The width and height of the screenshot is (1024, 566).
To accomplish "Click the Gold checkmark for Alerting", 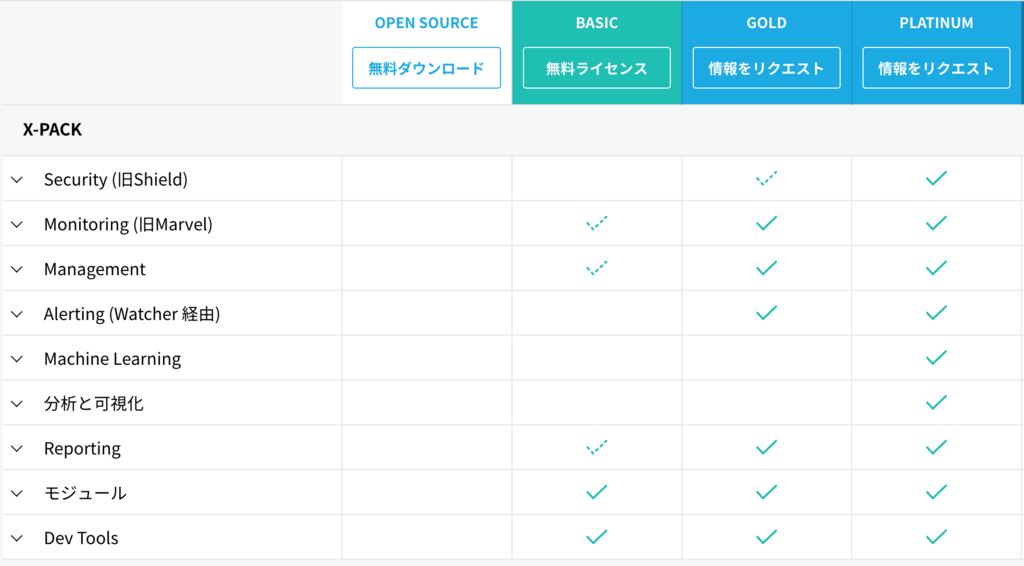I will (x=766, y=313).
